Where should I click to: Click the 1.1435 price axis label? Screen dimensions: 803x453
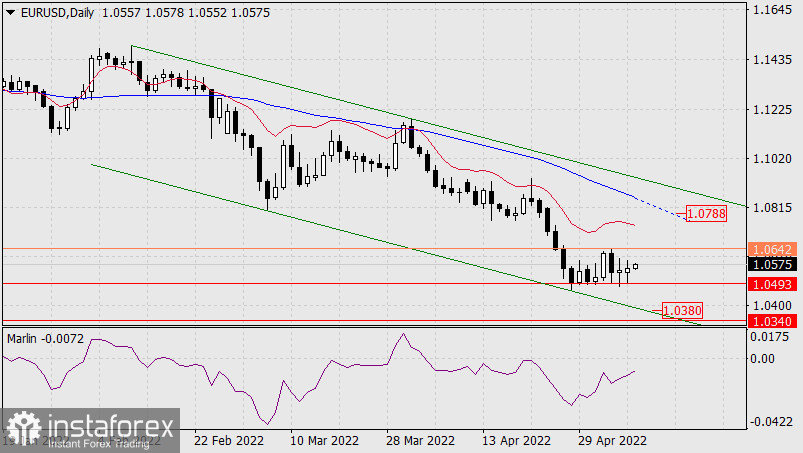tap(773, 60)
